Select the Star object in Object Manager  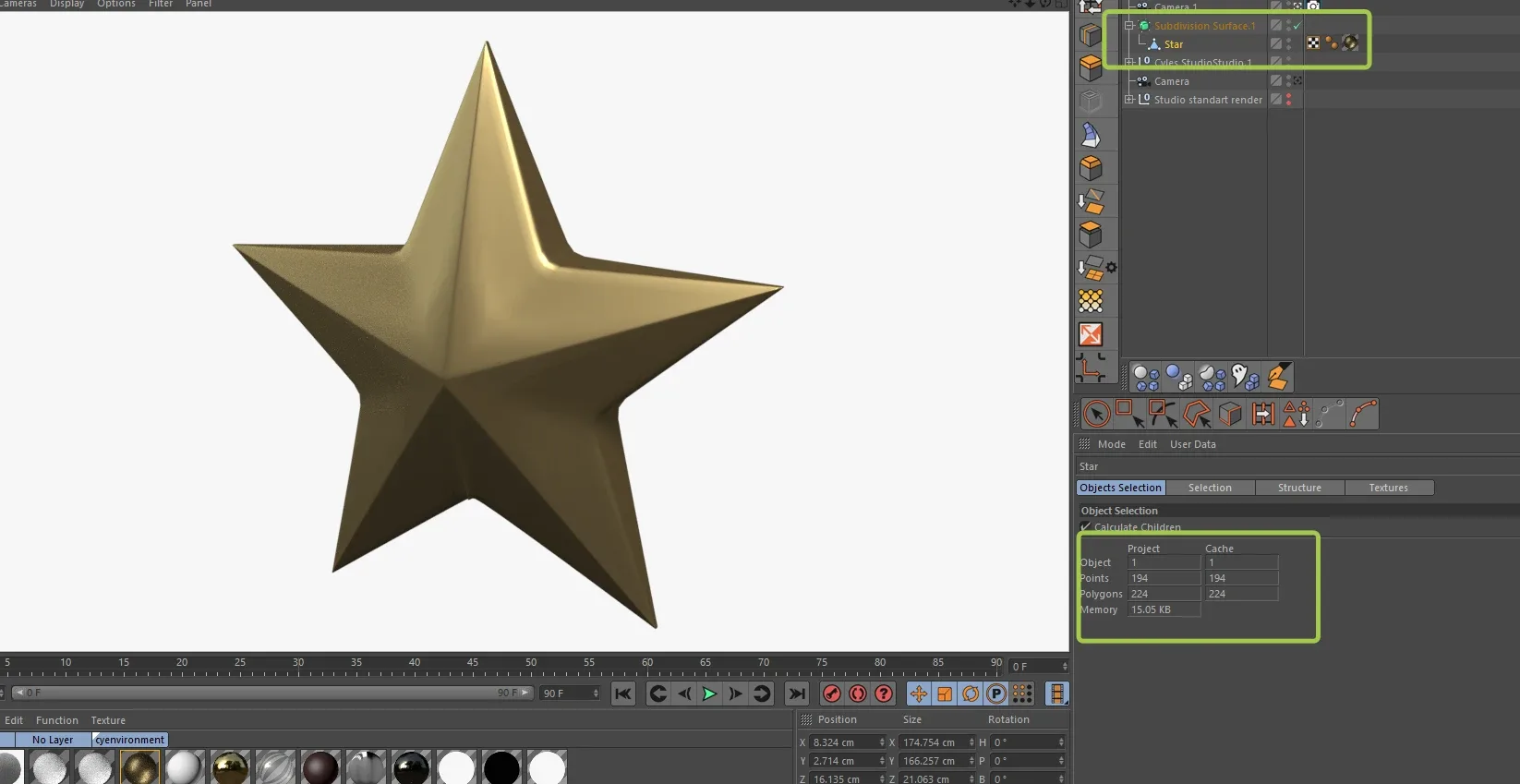coord(1174,44)
